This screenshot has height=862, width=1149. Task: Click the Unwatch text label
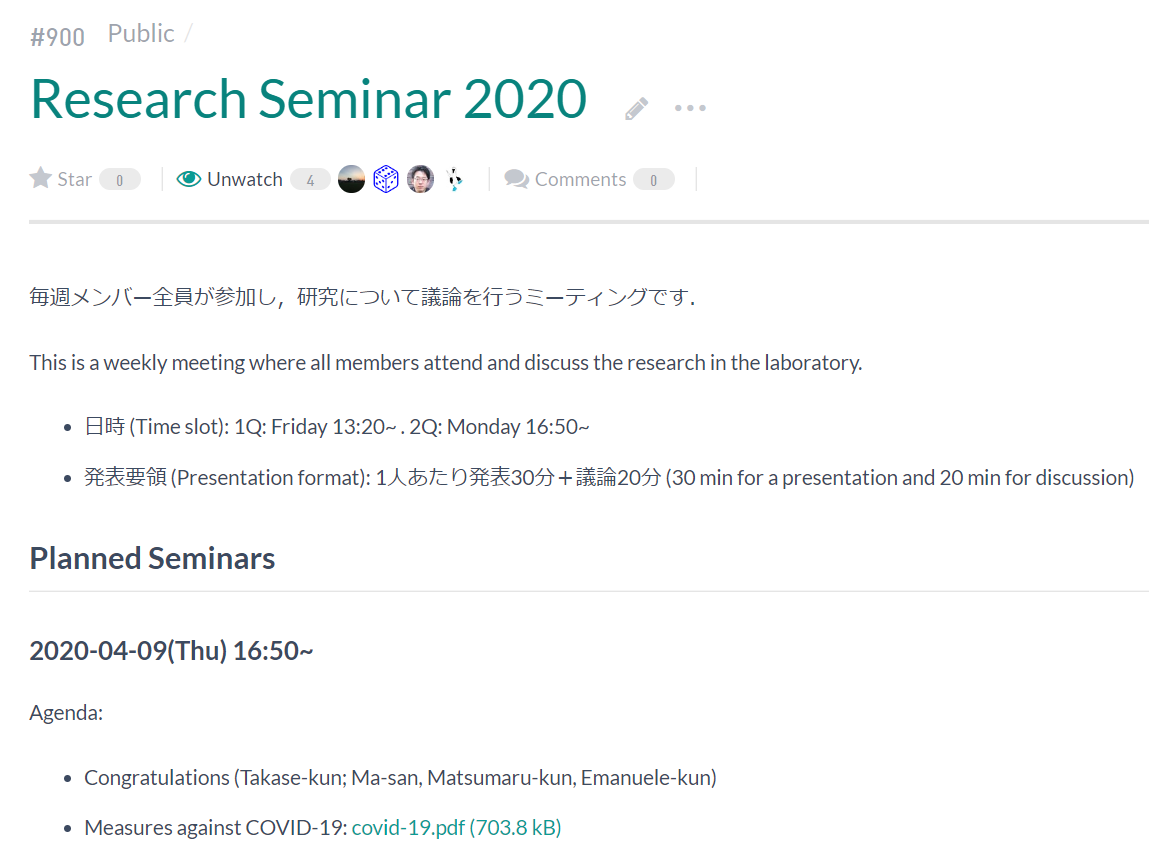tap(245, 180)
